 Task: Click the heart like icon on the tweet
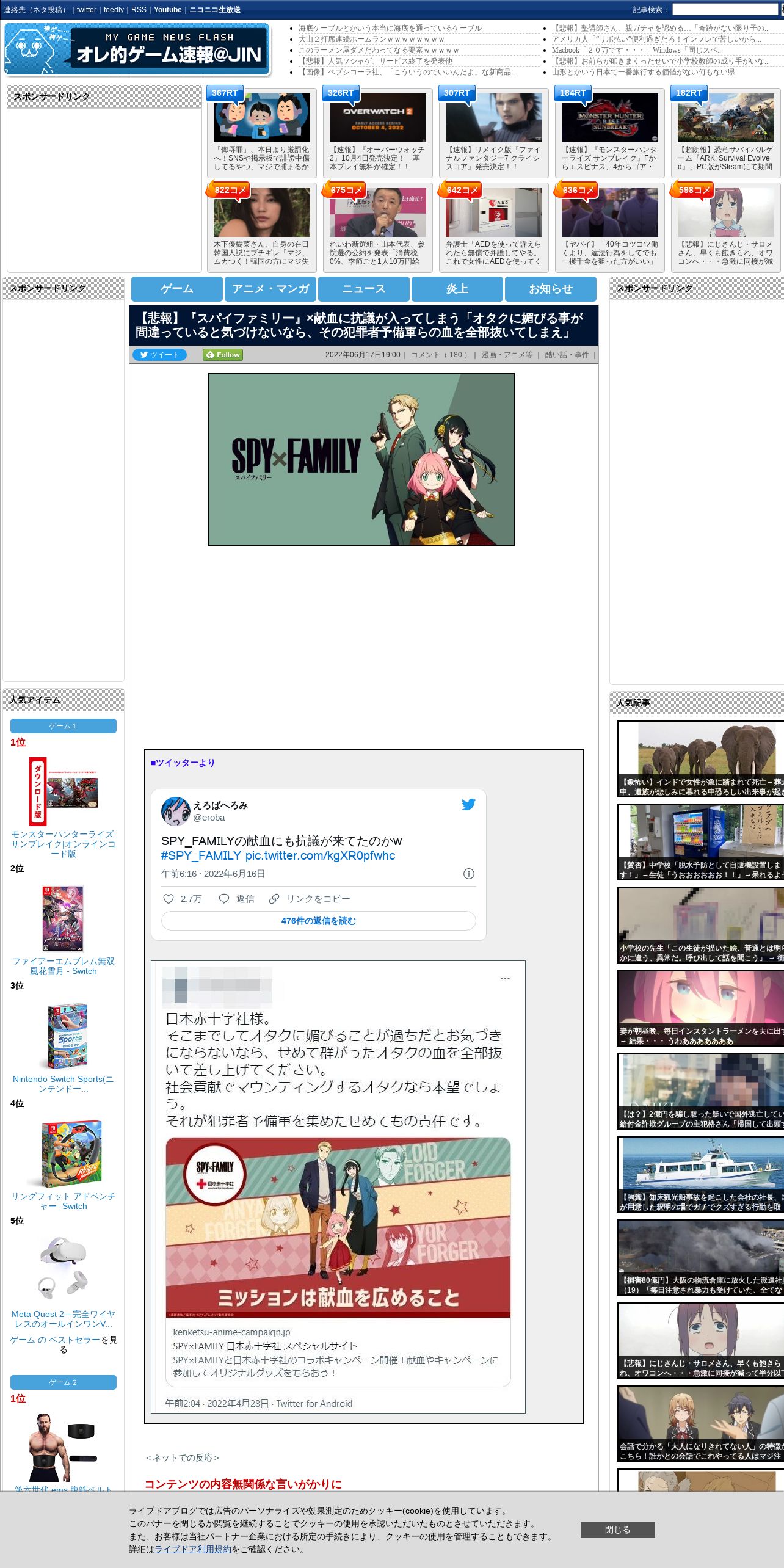click(169, 899)
